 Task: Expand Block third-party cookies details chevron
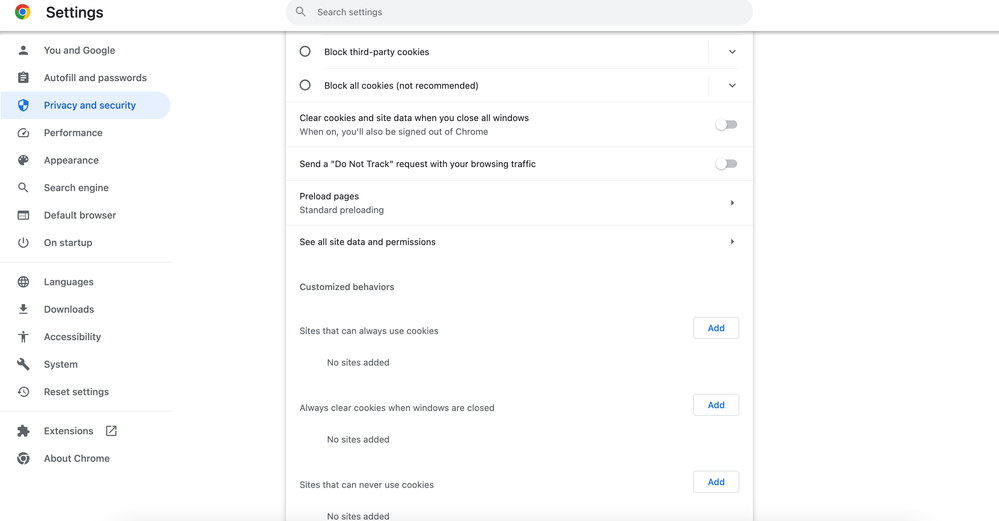(732, 52)
